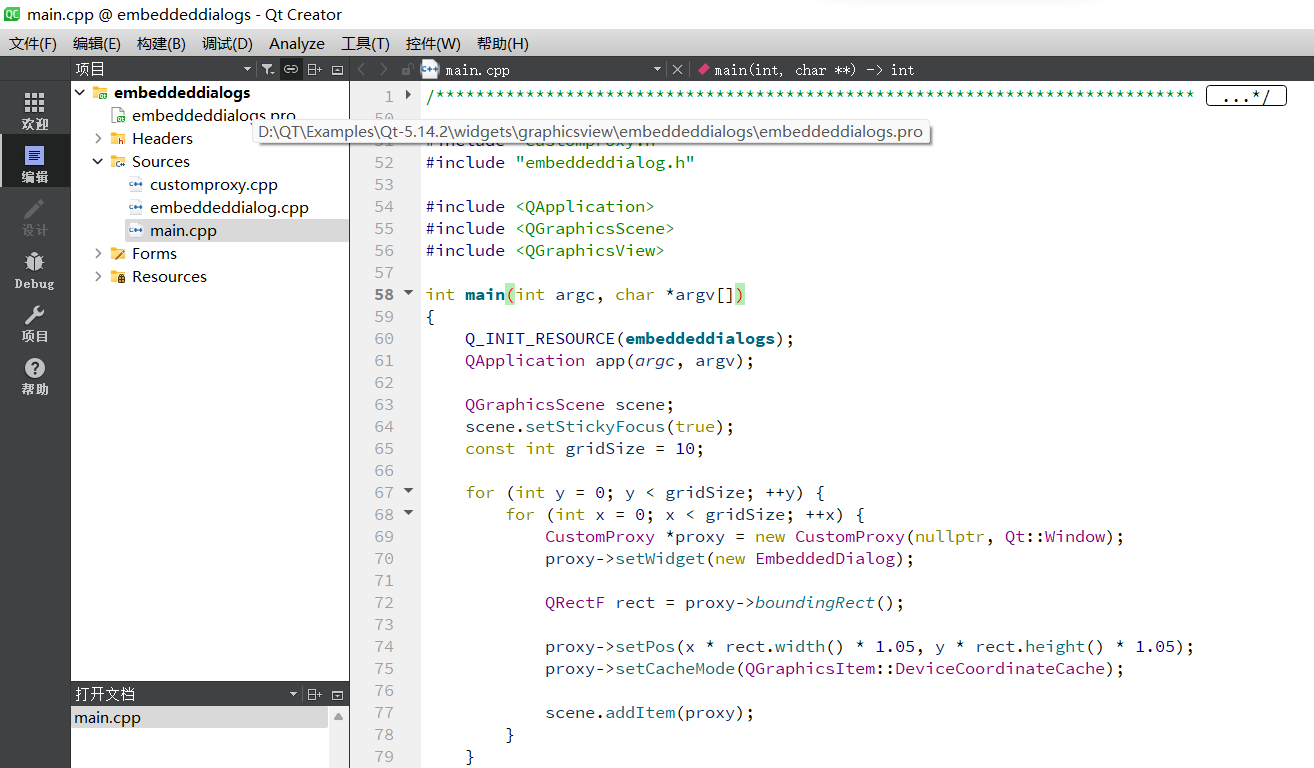The height and width of the screenshot is (768, 1314).
Task: Click line number 63 in gutter
Action: pyautogui.click(x=384, y=404)
